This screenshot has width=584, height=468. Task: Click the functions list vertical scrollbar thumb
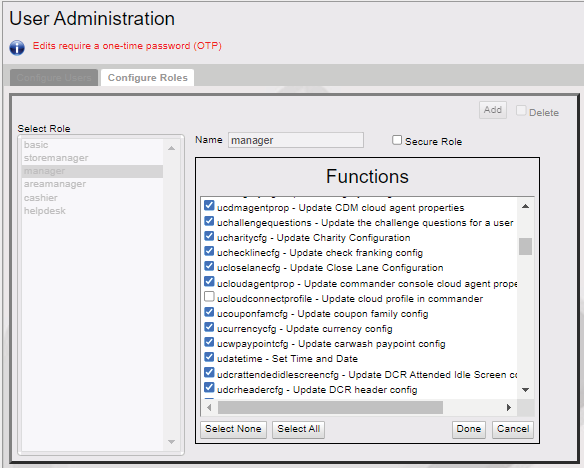526,246
